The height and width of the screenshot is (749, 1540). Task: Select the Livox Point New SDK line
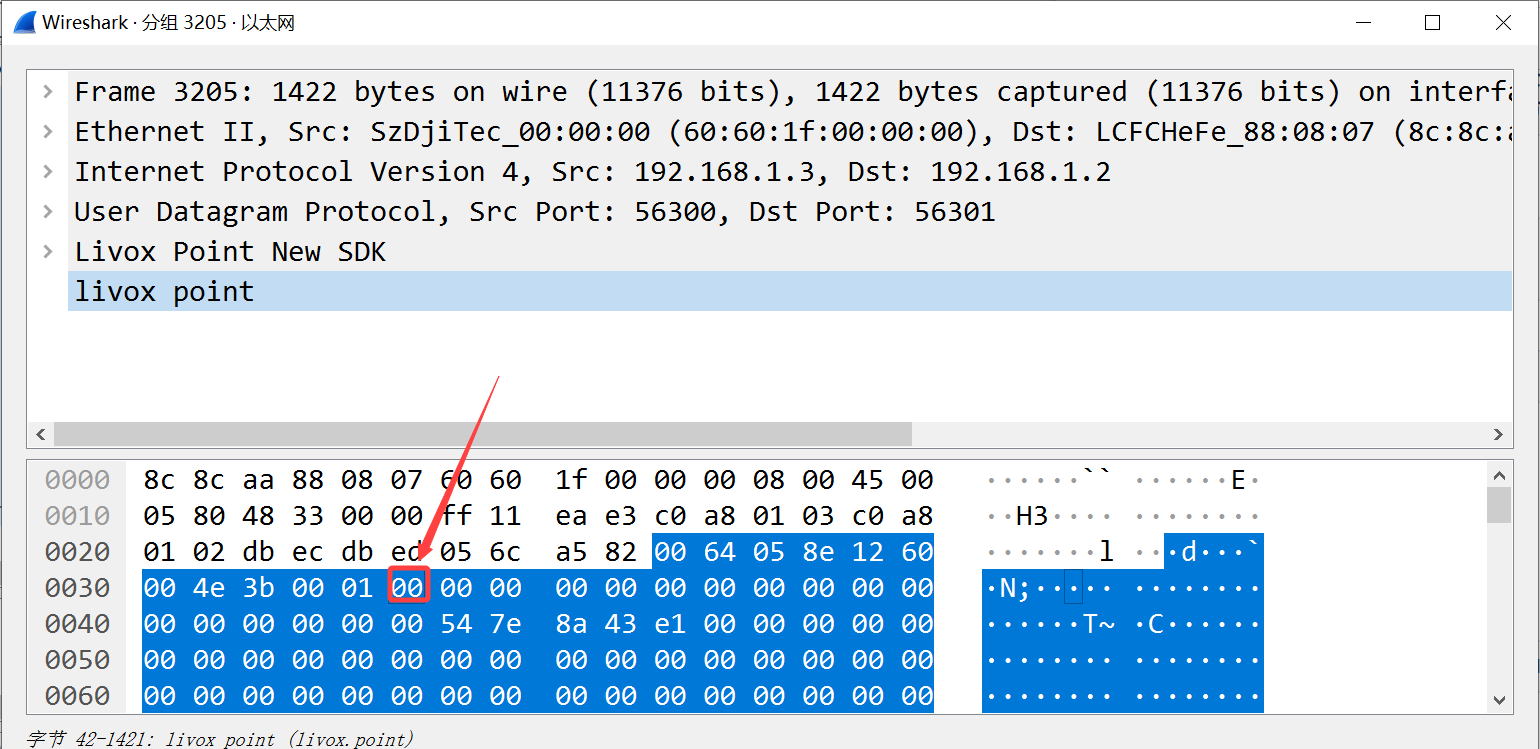(x=790, y=251)
